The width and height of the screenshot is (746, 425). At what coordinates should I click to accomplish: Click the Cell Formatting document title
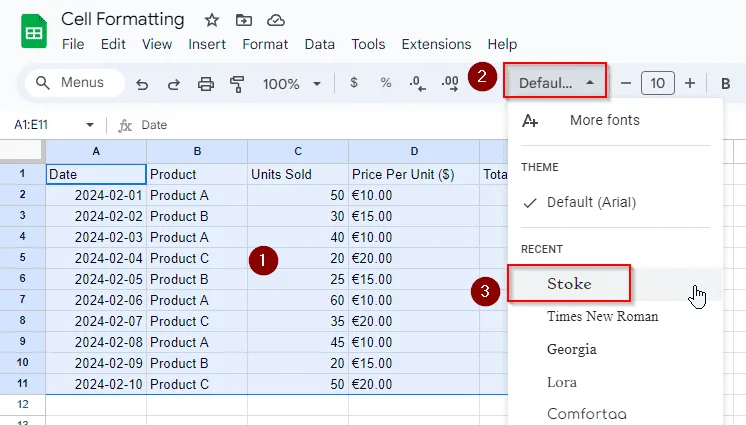pyautogui.click(x=122, y=20)
